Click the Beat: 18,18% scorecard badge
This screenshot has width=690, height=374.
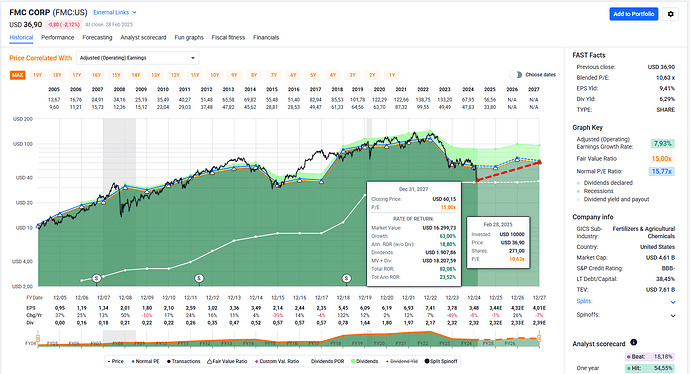650,357
